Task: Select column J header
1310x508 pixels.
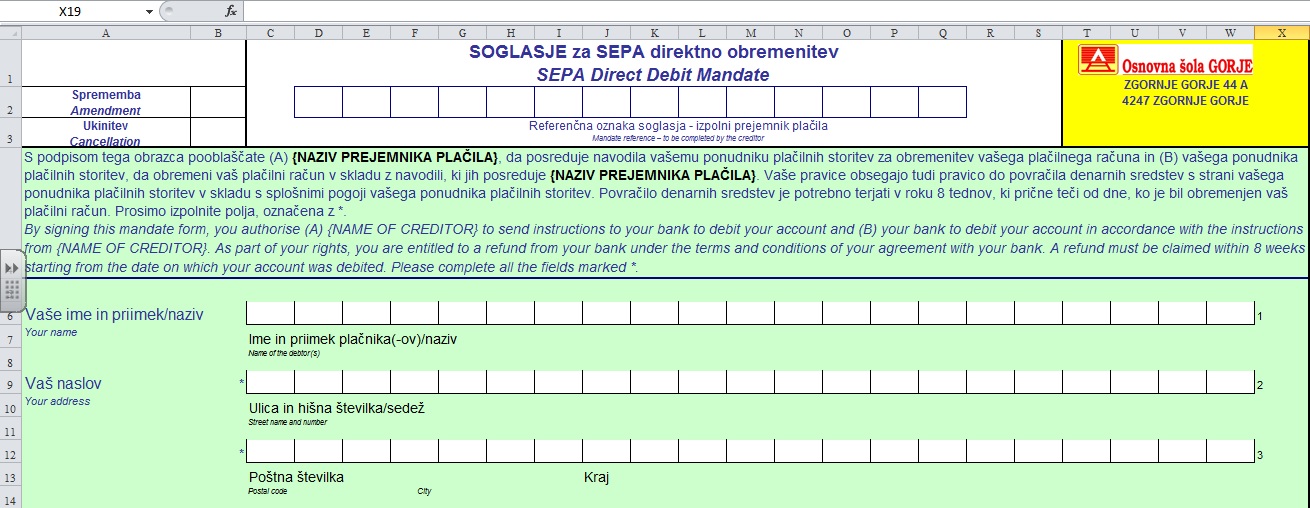Action: [x=606, y=32]
